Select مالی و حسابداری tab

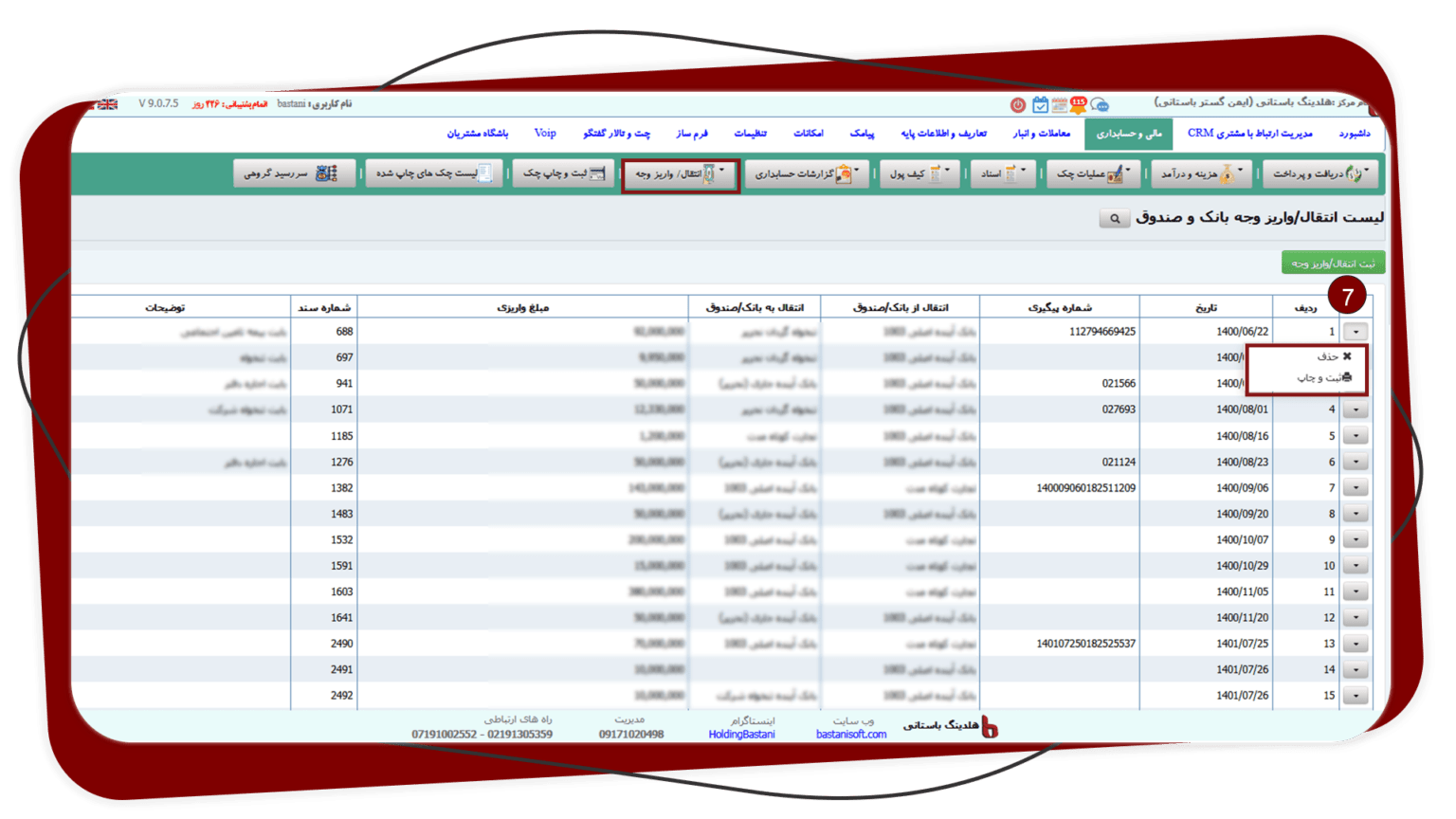[x=1128, y=134]
